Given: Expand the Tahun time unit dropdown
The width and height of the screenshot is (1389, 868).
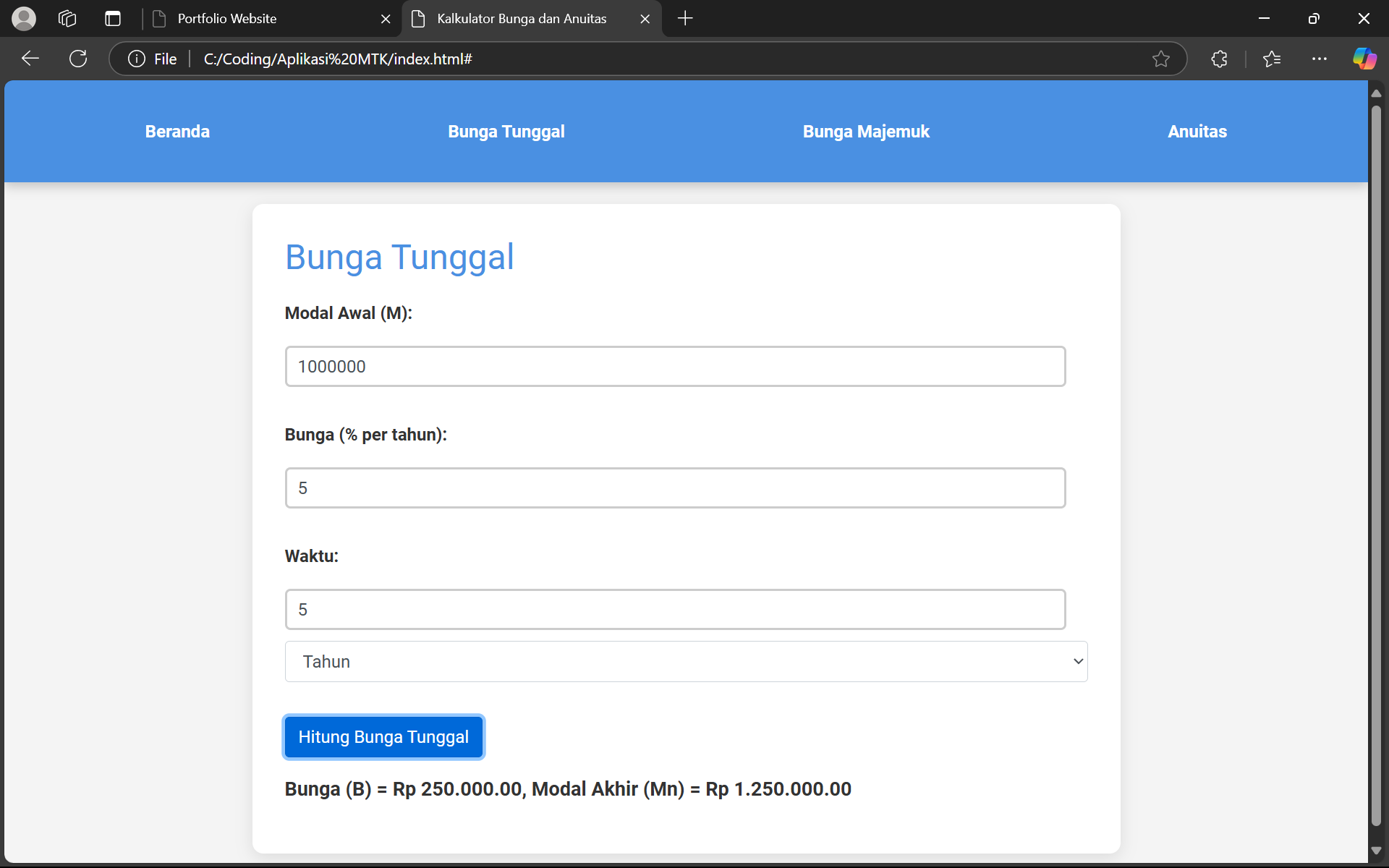Looking at the screenshot, I should click(x=686, y=661).
